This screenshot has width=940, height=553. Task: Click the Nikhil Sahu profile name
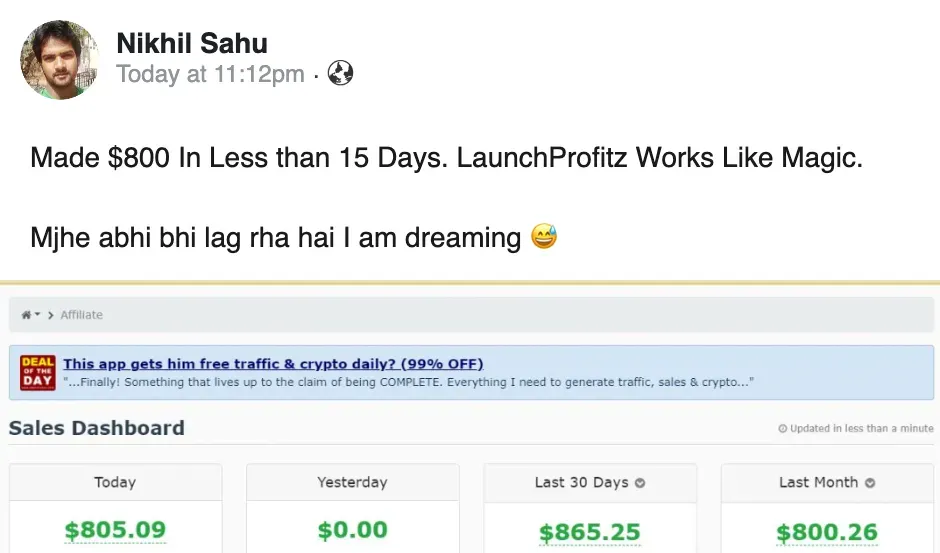coord(192,43)
